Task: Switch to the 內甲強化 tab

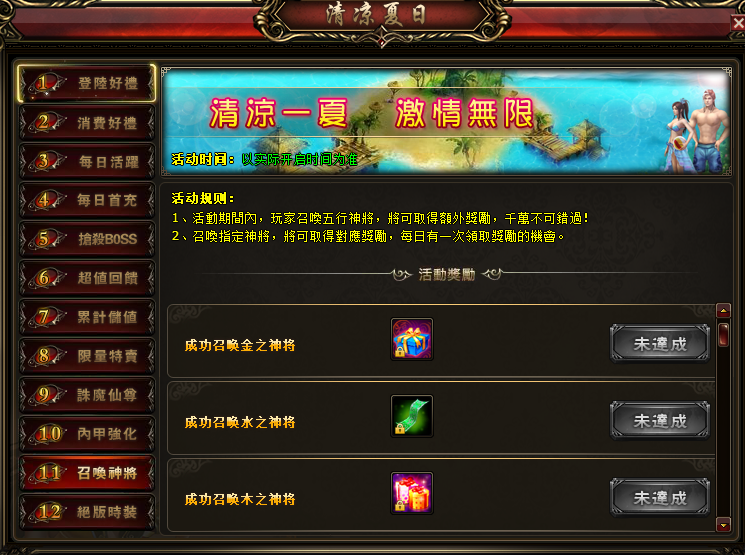Action: 87,434
